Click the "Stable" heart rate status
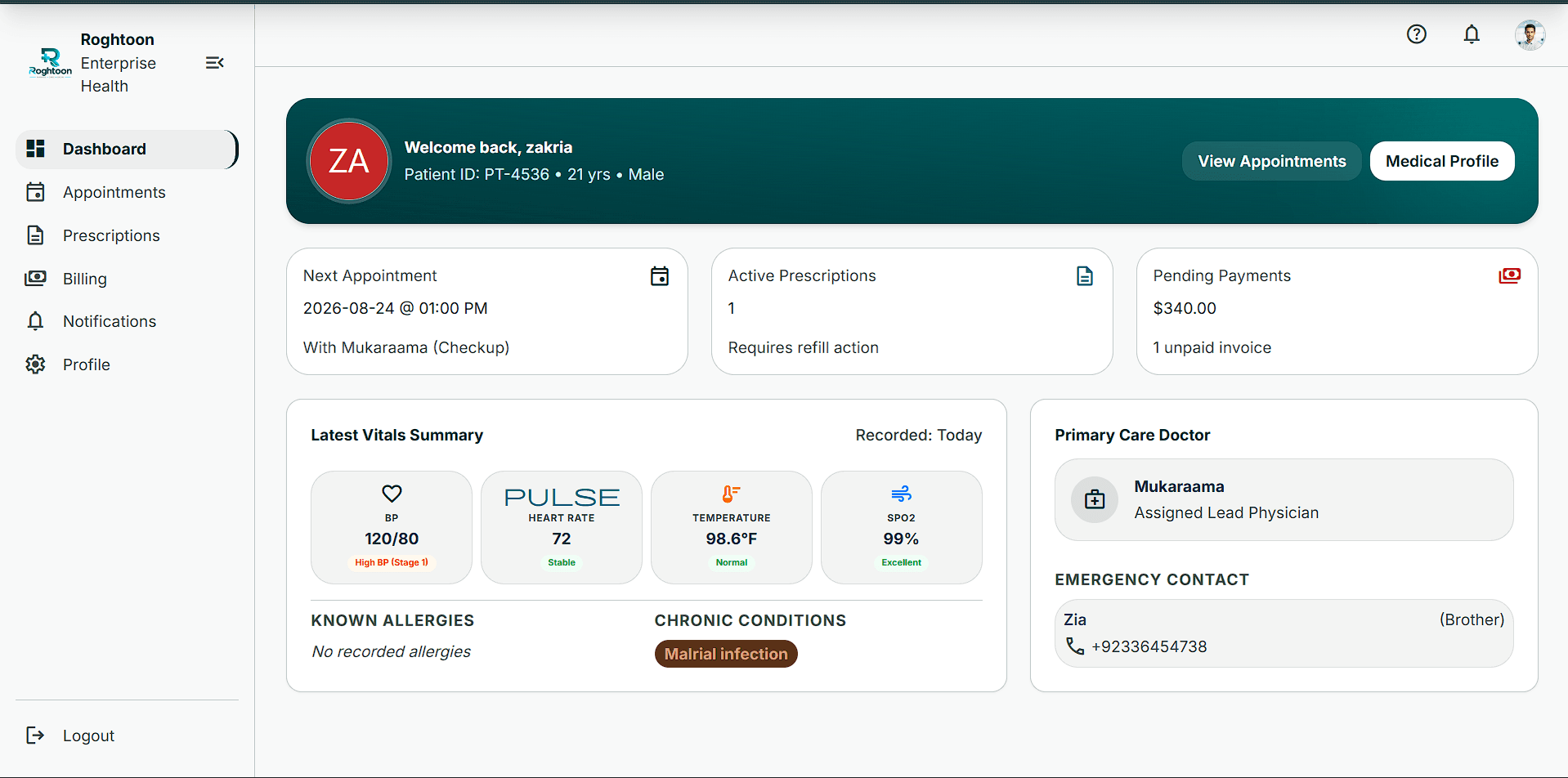The image size is (1568, 778). pyautogui.click(x=562, y=562)
